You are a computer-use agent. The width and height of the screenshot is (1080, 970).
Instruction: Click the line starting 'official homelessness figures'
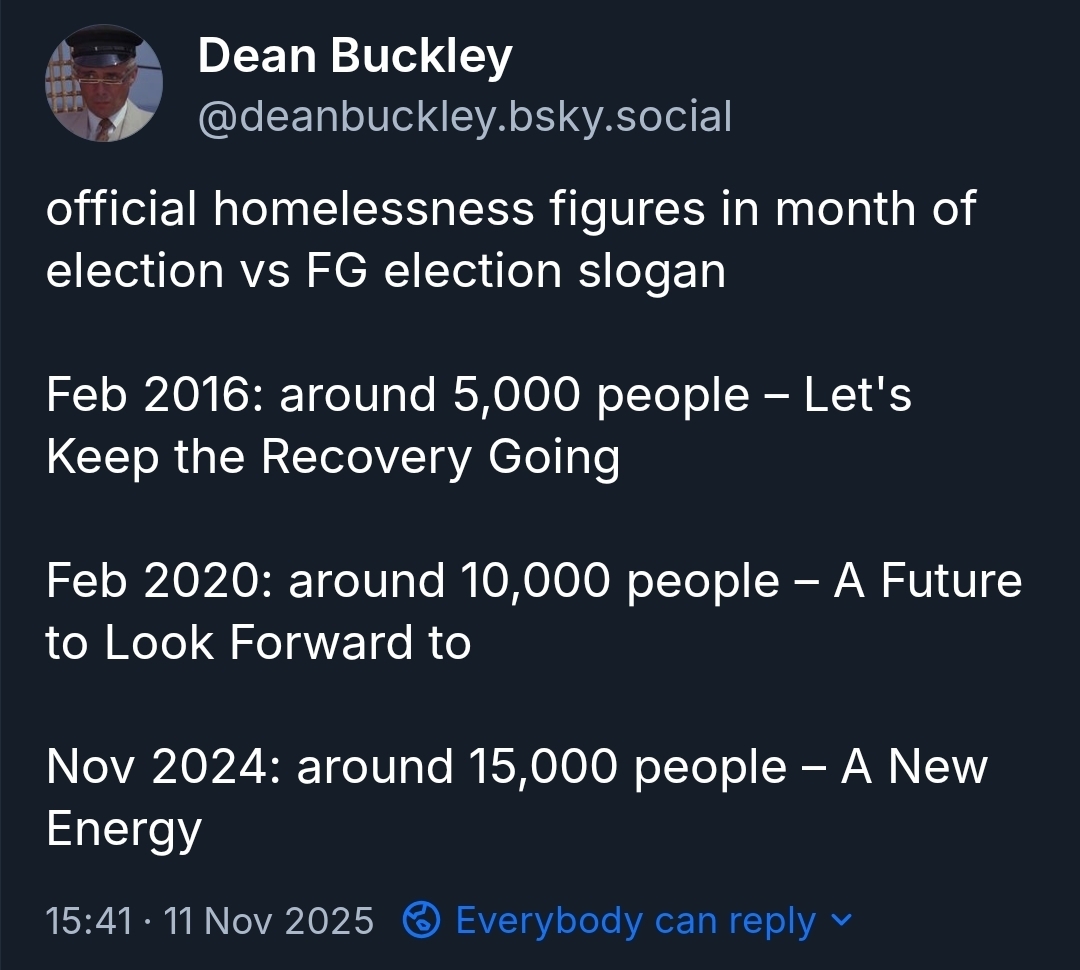[x=510, y=210]
